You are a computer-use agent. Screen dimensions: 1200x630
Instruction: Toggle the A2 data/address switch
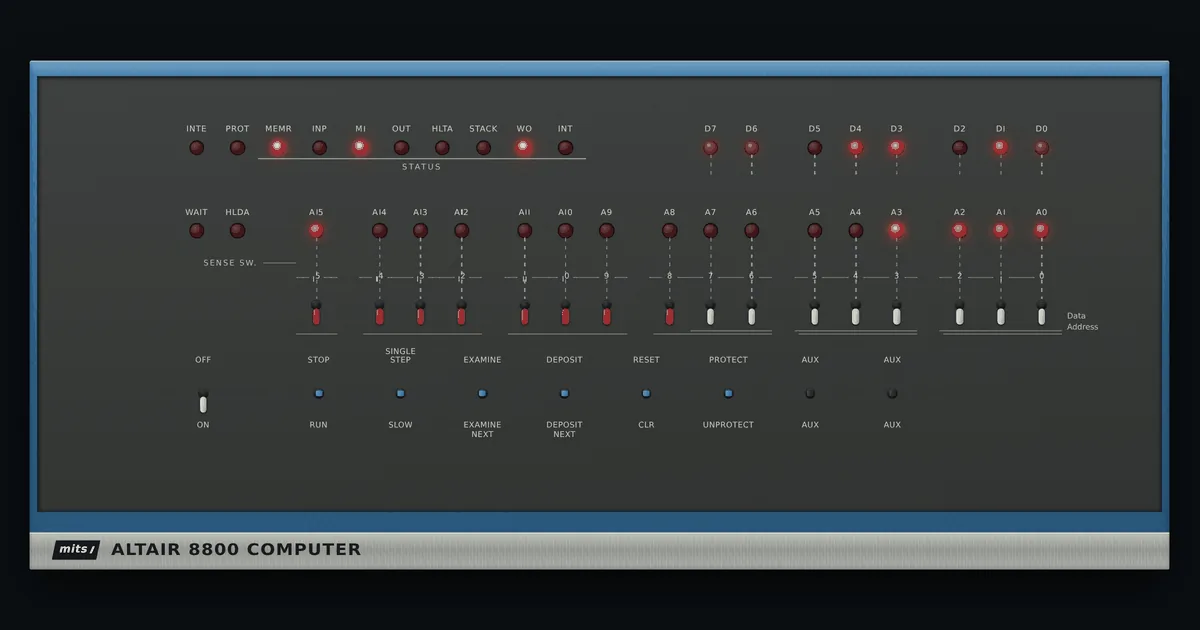tap(959, 314)
